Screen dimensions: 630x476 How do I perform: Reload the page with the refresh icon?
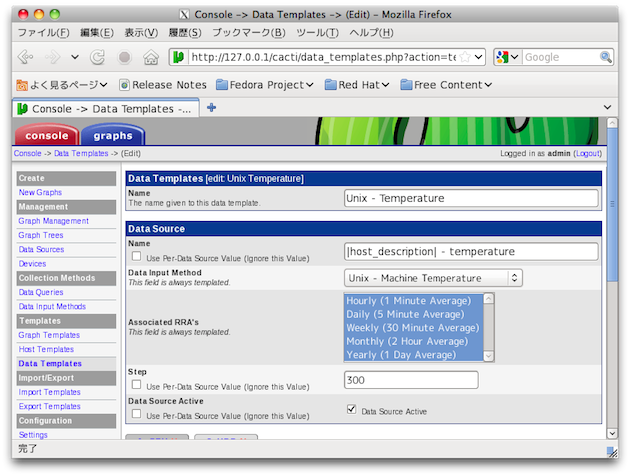(x=99, y=57)
